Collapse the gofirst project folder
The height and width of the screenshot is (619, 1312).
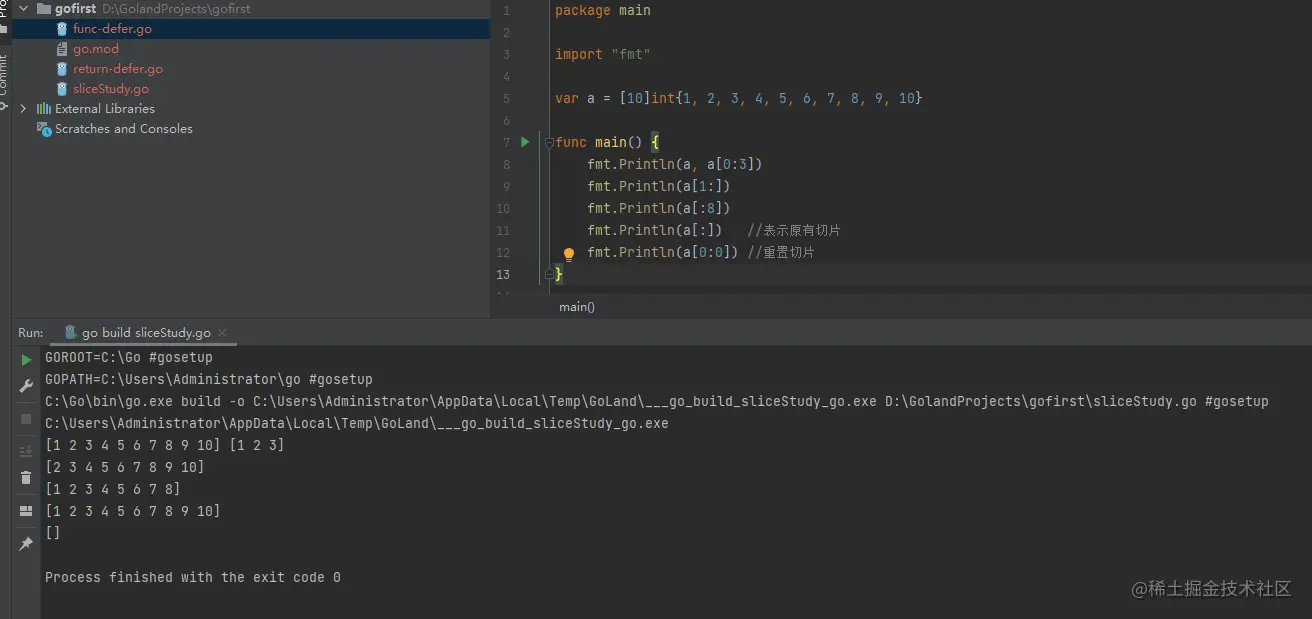point(23,8)
